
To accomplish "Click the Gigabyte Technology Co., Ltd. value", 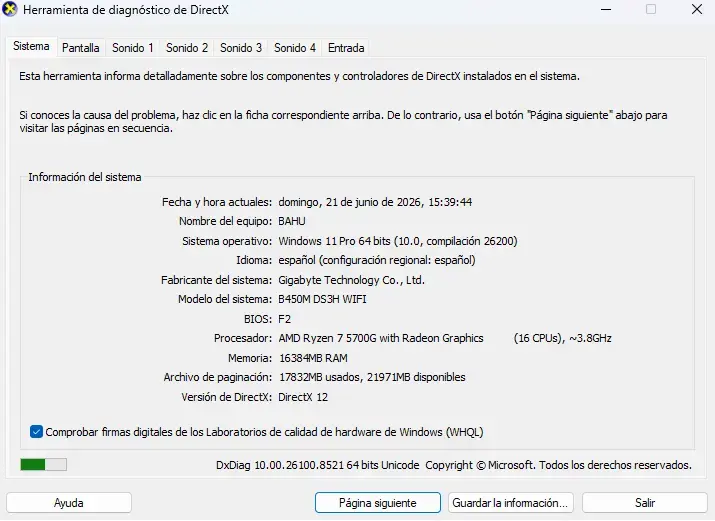I will pos(351,280).
